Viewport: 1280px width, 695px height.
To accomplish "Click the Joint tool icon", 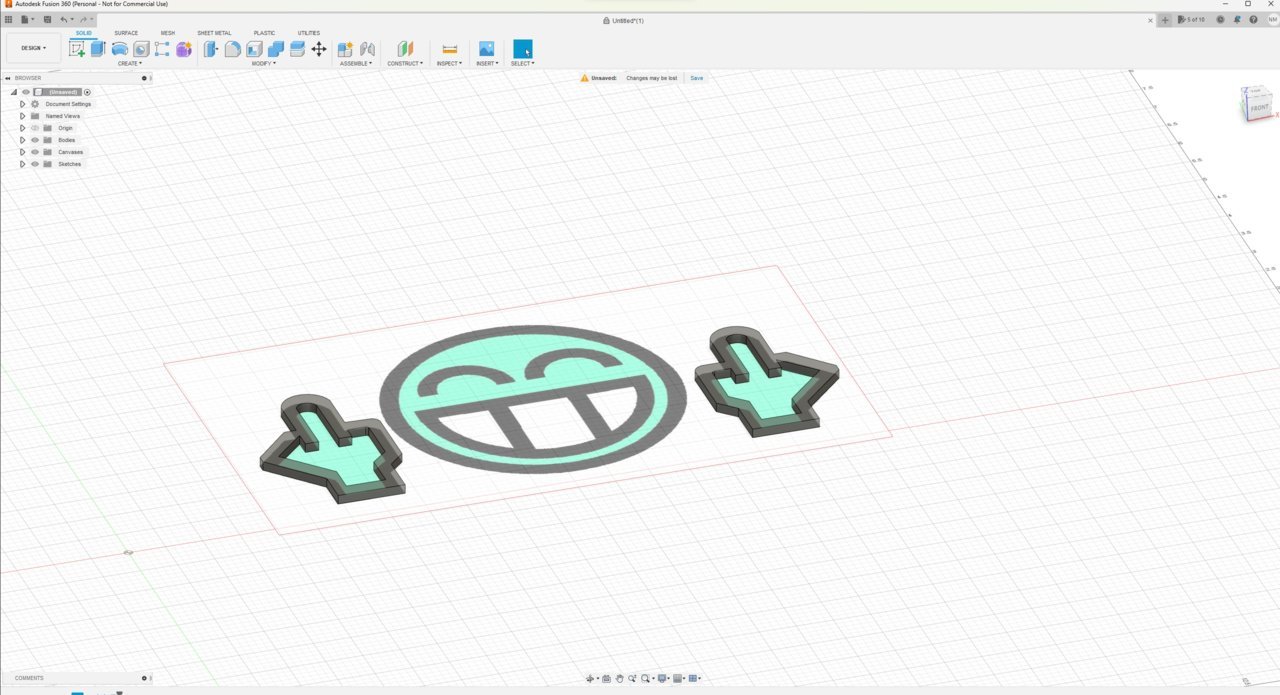I will pyautogui.click(x=367, y=49).
